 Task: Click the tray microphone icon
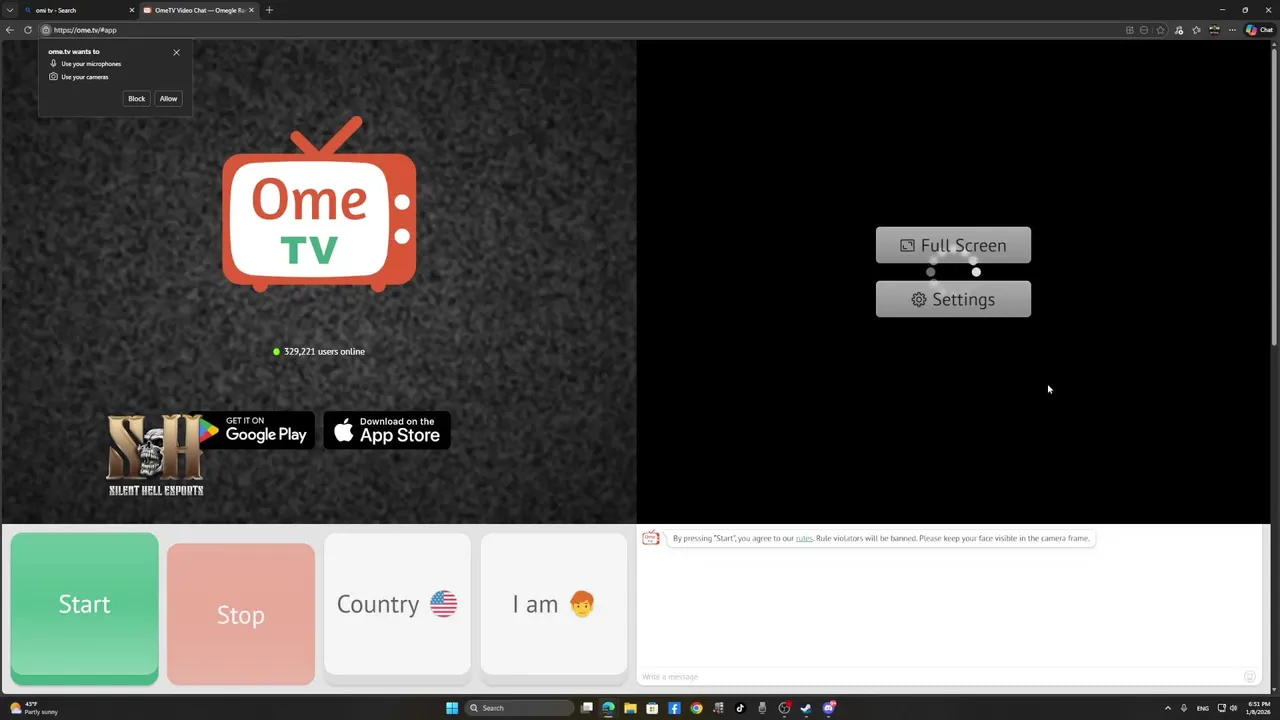pos(1184,708)
